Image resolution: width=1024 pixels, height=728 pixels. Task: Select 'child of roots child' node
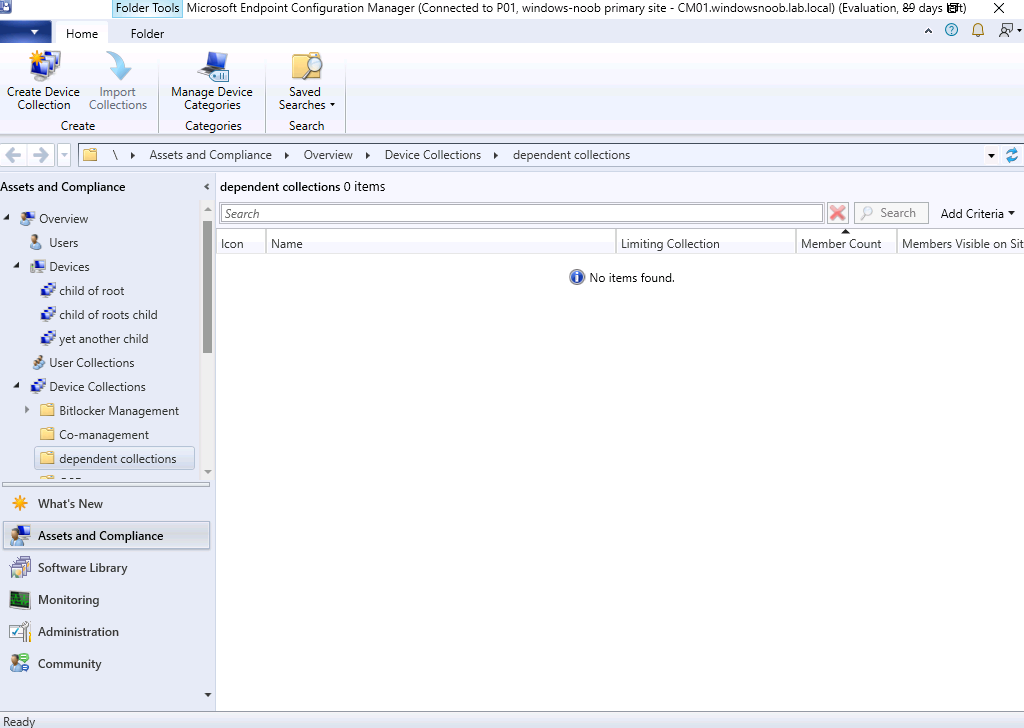coord(108,315)
